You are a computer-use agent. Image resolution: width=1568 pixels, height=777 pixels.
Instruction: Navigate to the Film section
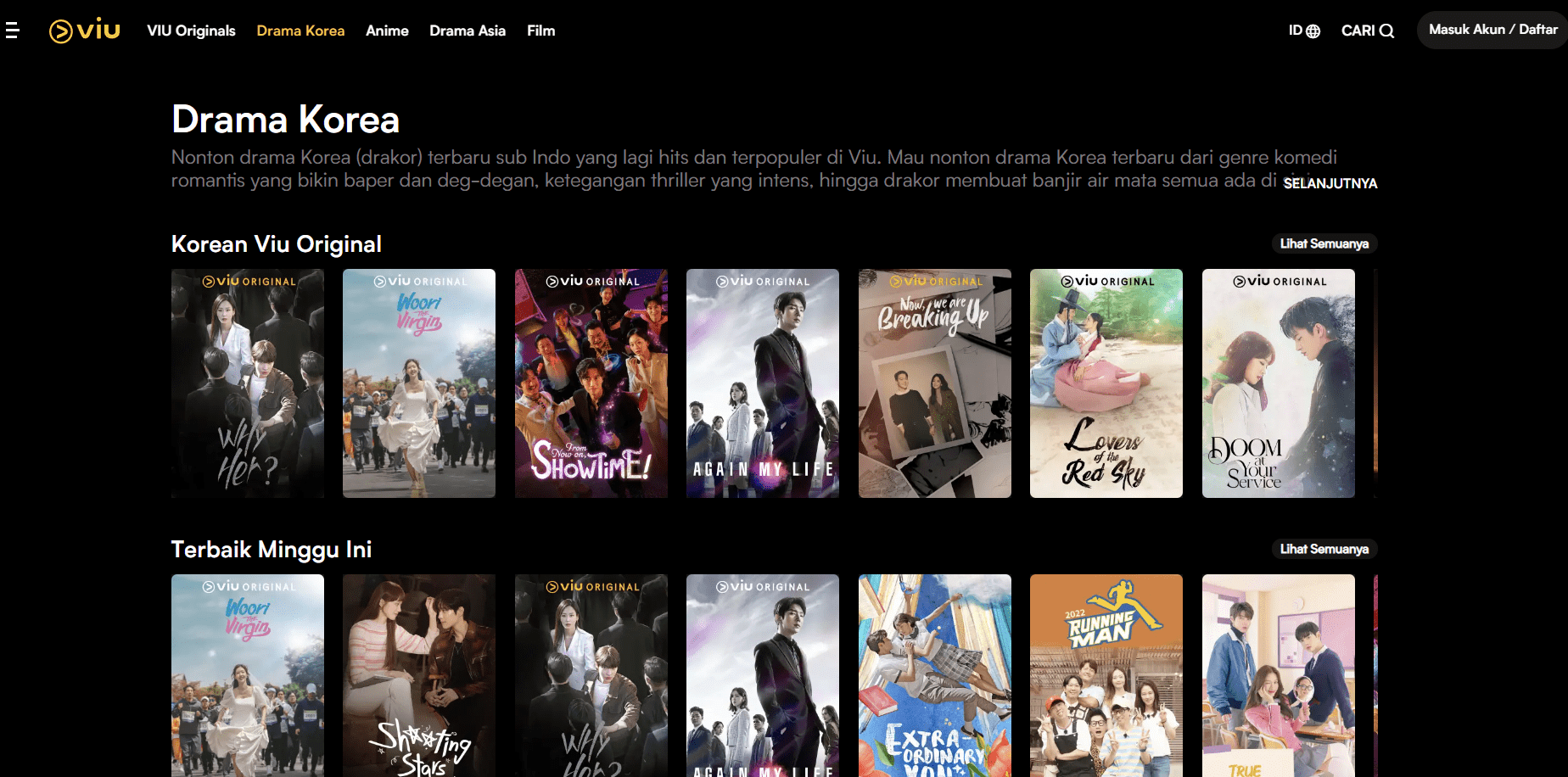(x=540, y=31)
